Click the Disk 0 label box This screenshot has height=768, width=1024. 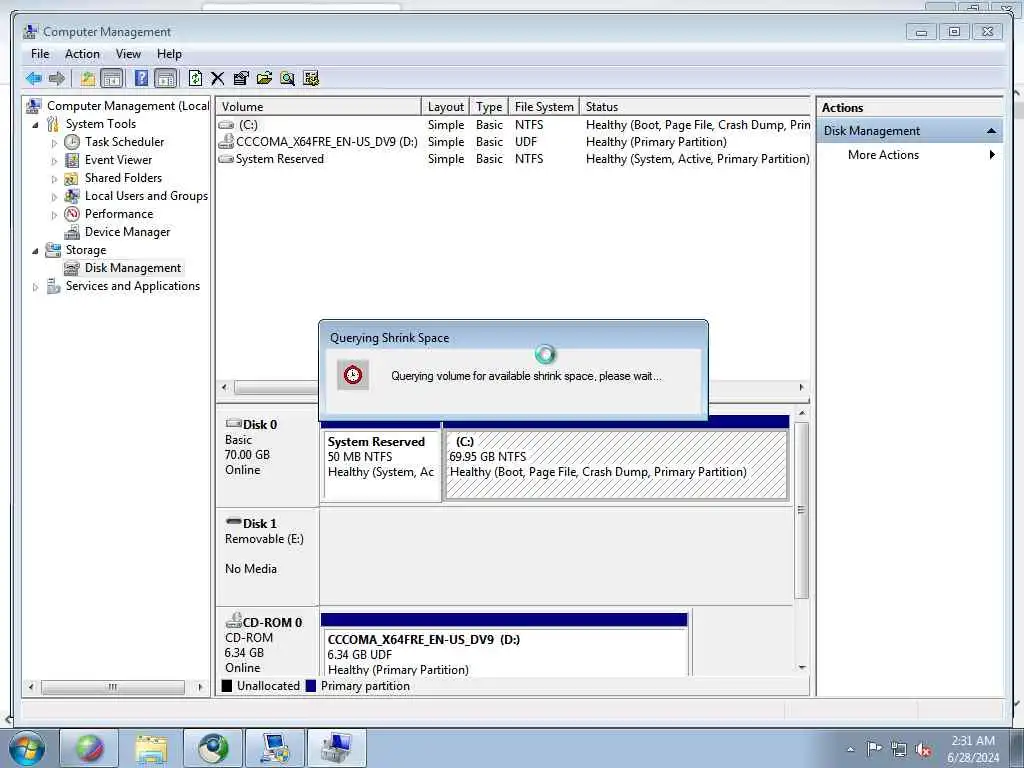[267, 458]
